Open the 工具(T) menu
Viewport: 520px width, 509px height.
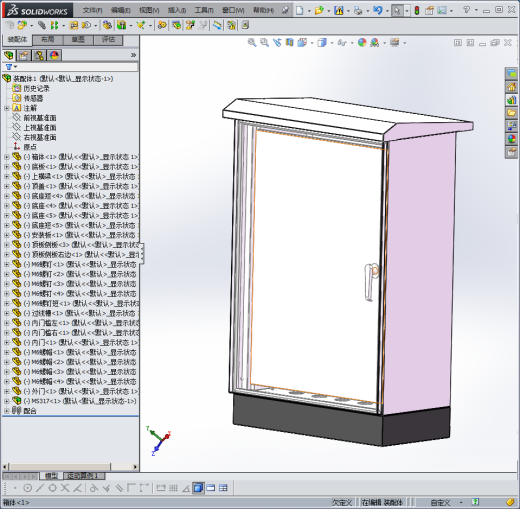coord(204,10)
